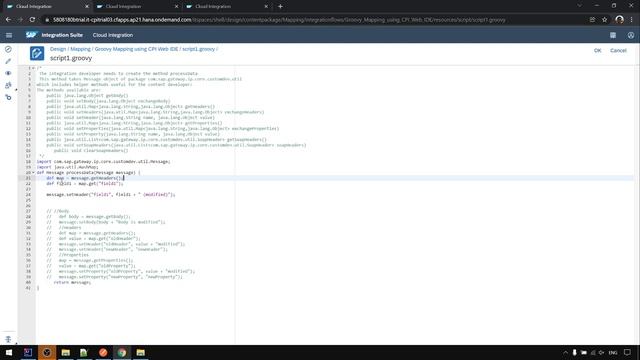Open the Notepad++ icon in taskbar

coord(84,353)
